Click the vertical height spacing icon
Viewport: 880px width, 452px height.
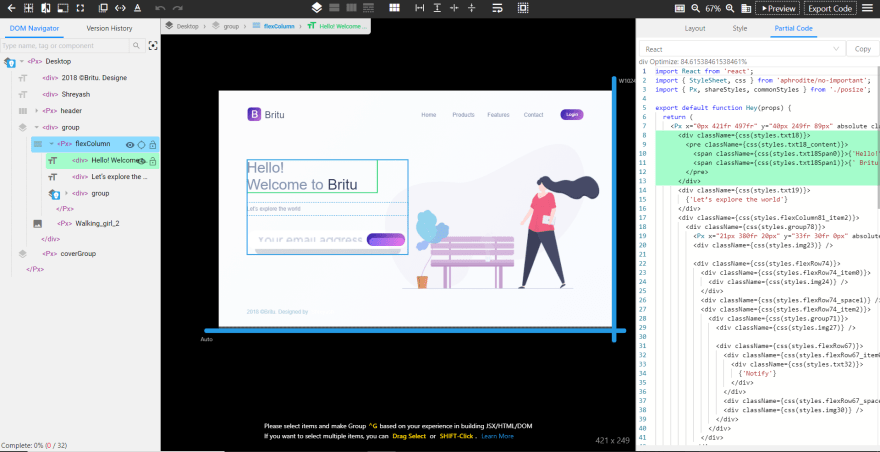point(437,8)
